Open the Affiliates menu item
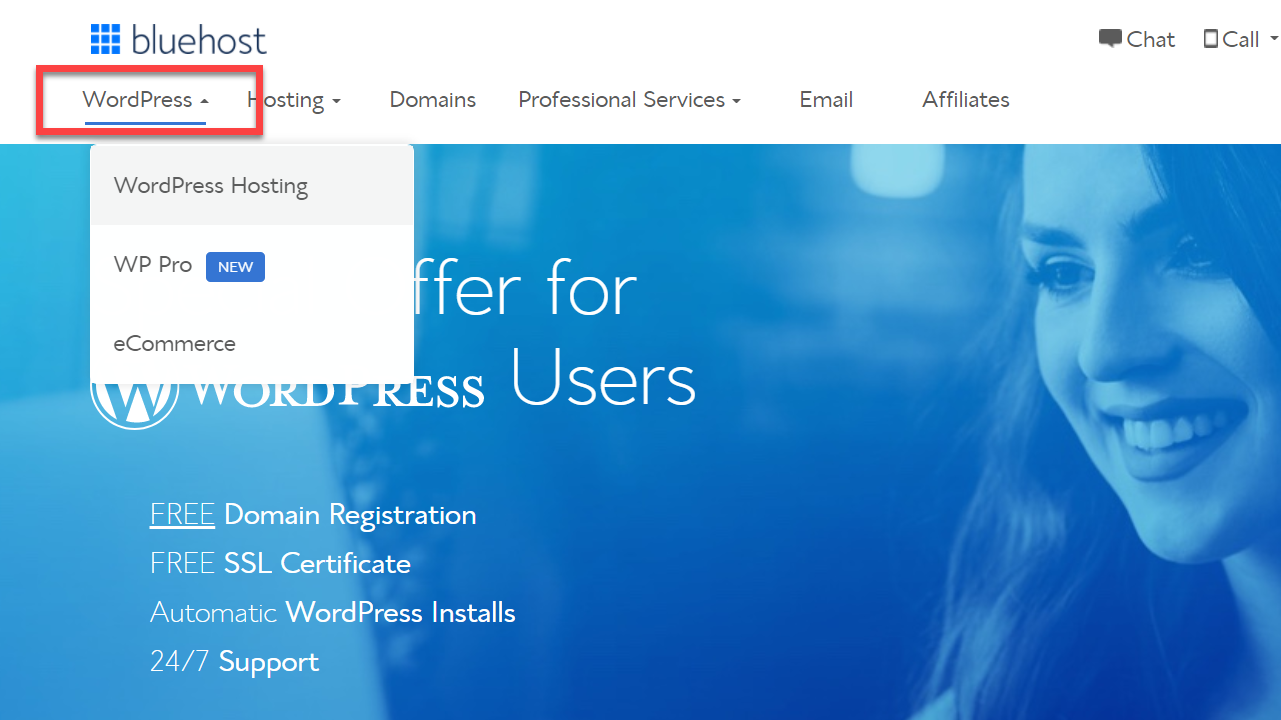Screen dimensions: 1281x720 pyautogui.click(x=966, y=100)
